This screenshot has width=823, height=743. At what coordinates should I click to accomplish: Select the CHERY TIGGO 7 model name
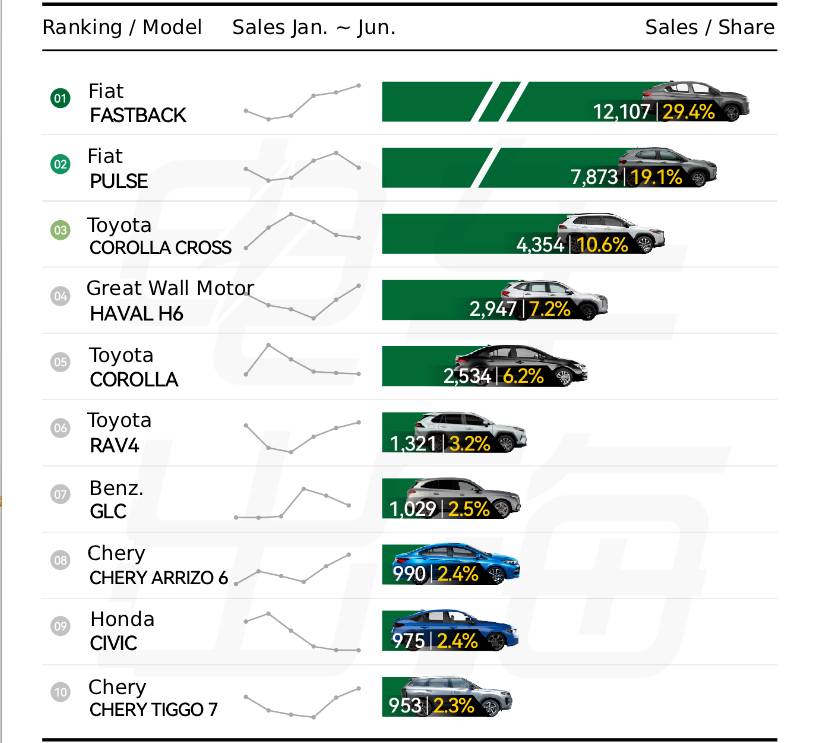coord(153,710)
